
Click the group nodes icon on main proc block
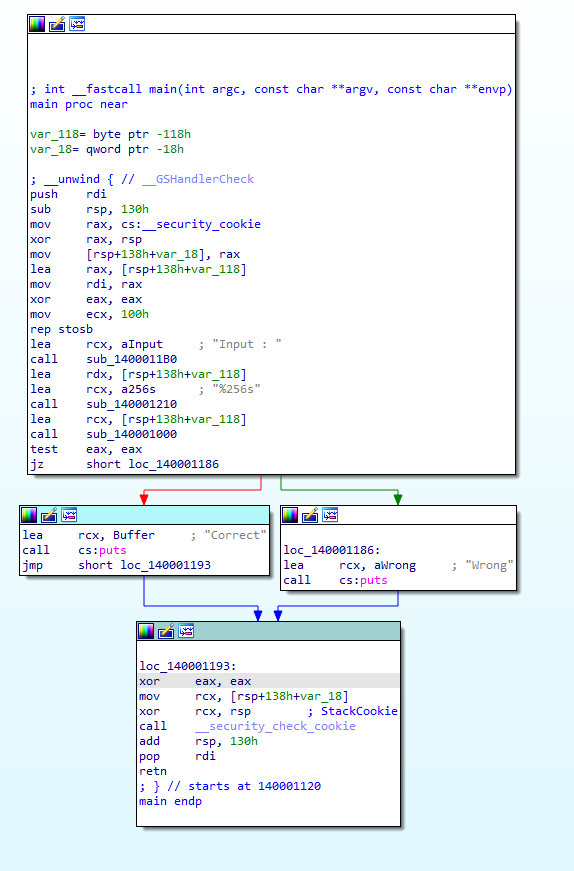77,24
